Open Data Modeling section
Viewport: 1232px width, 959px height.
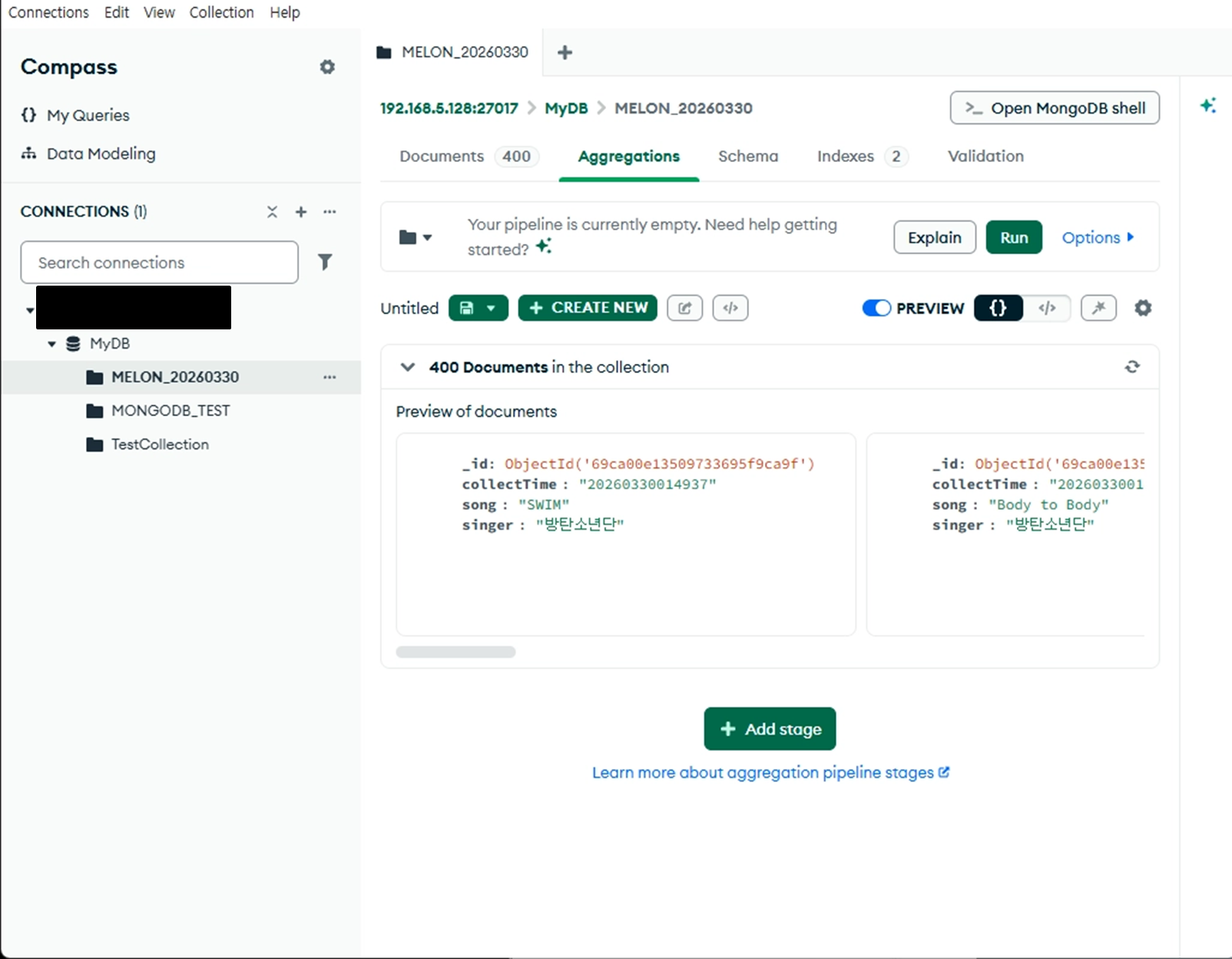click(x=88, y=154)
